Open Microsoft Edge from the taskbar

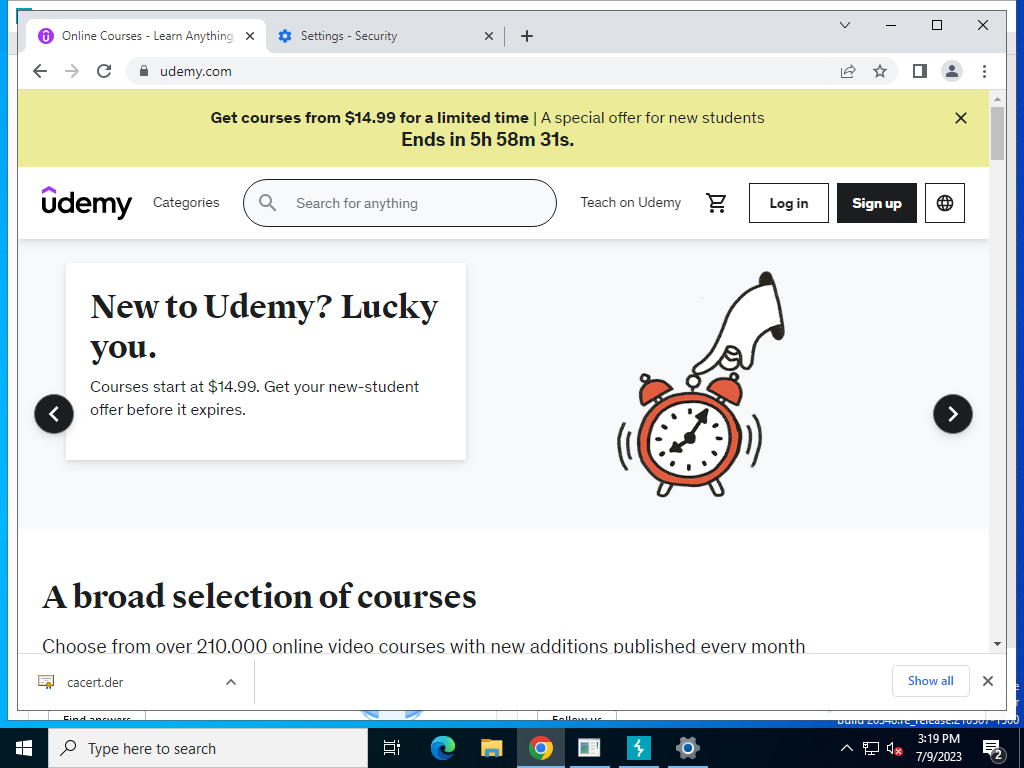(442, 748)
